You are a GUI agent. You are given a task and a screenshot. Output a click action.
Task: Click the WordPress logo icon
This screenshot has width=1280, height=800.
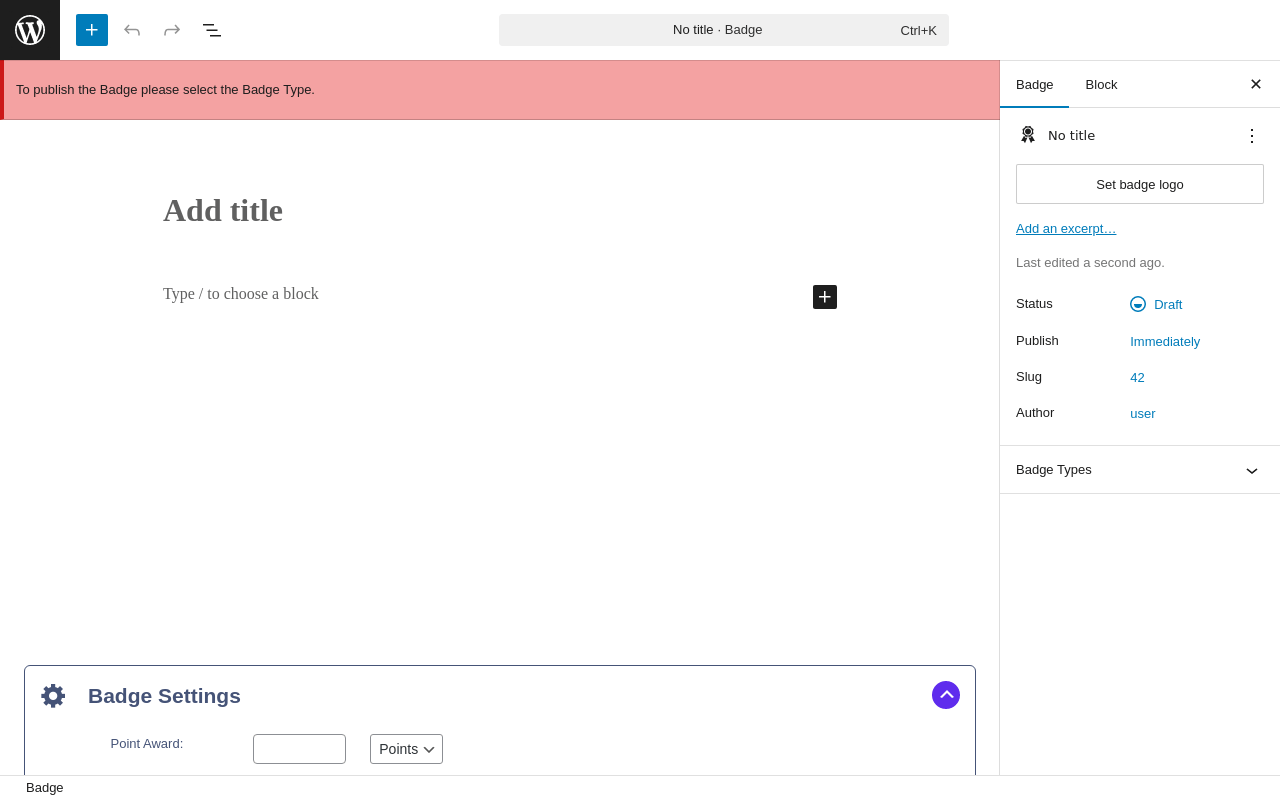coord(30,30)
